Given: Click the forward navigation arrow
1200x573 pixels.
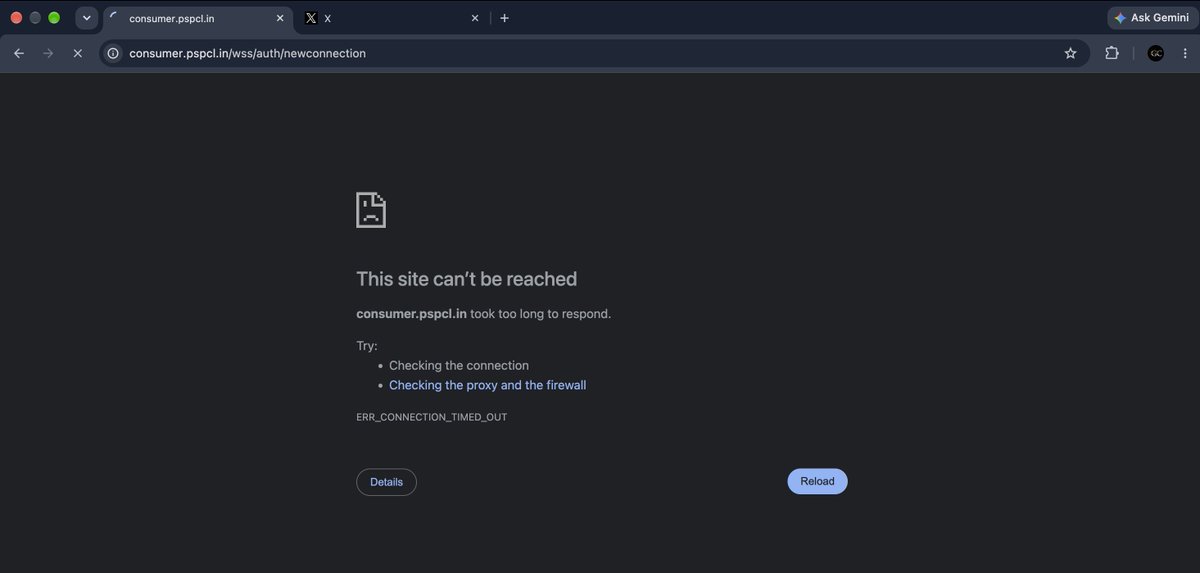Looking at the screenshot, I should 48,53.
